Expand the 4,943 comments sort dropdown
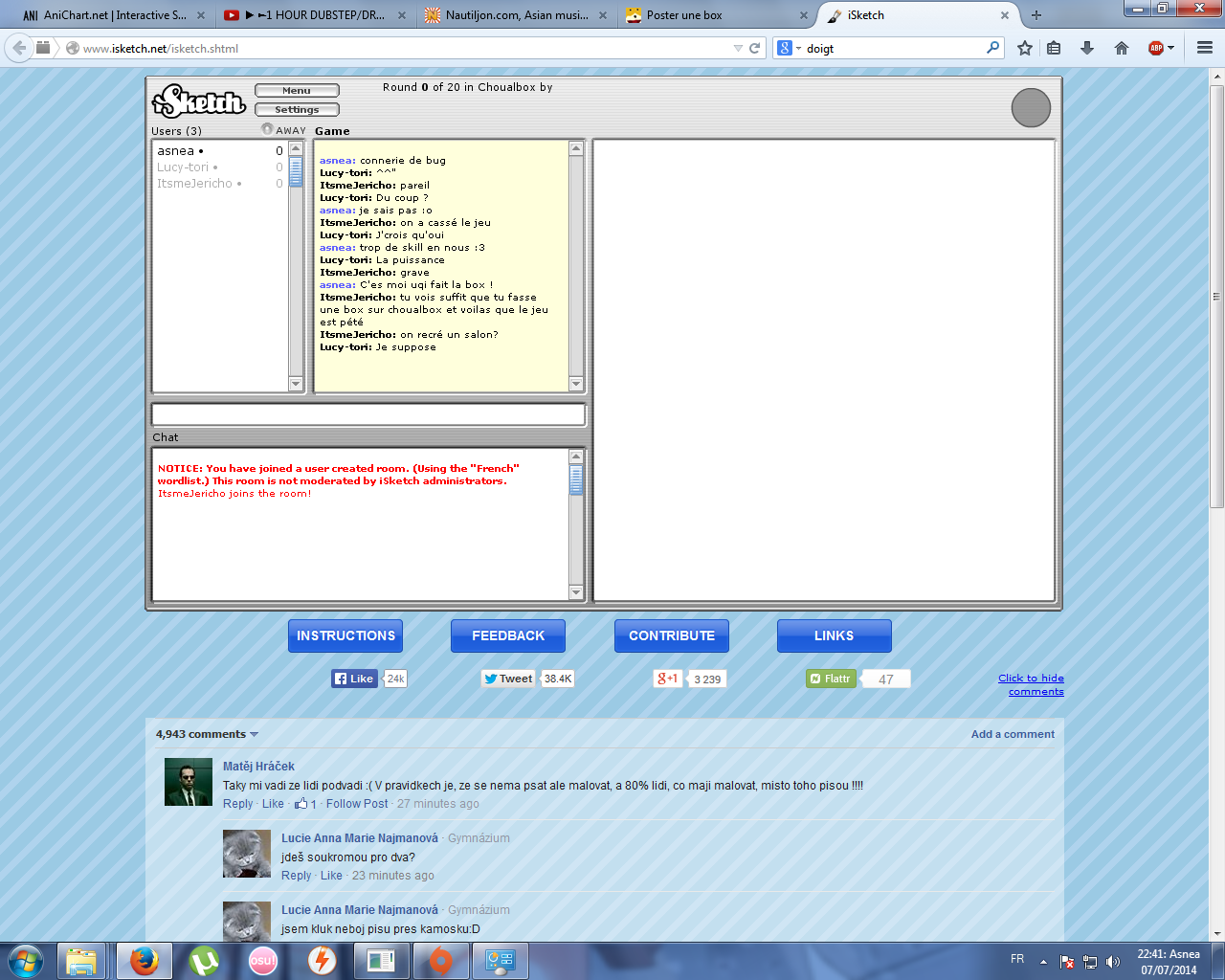 254,735
